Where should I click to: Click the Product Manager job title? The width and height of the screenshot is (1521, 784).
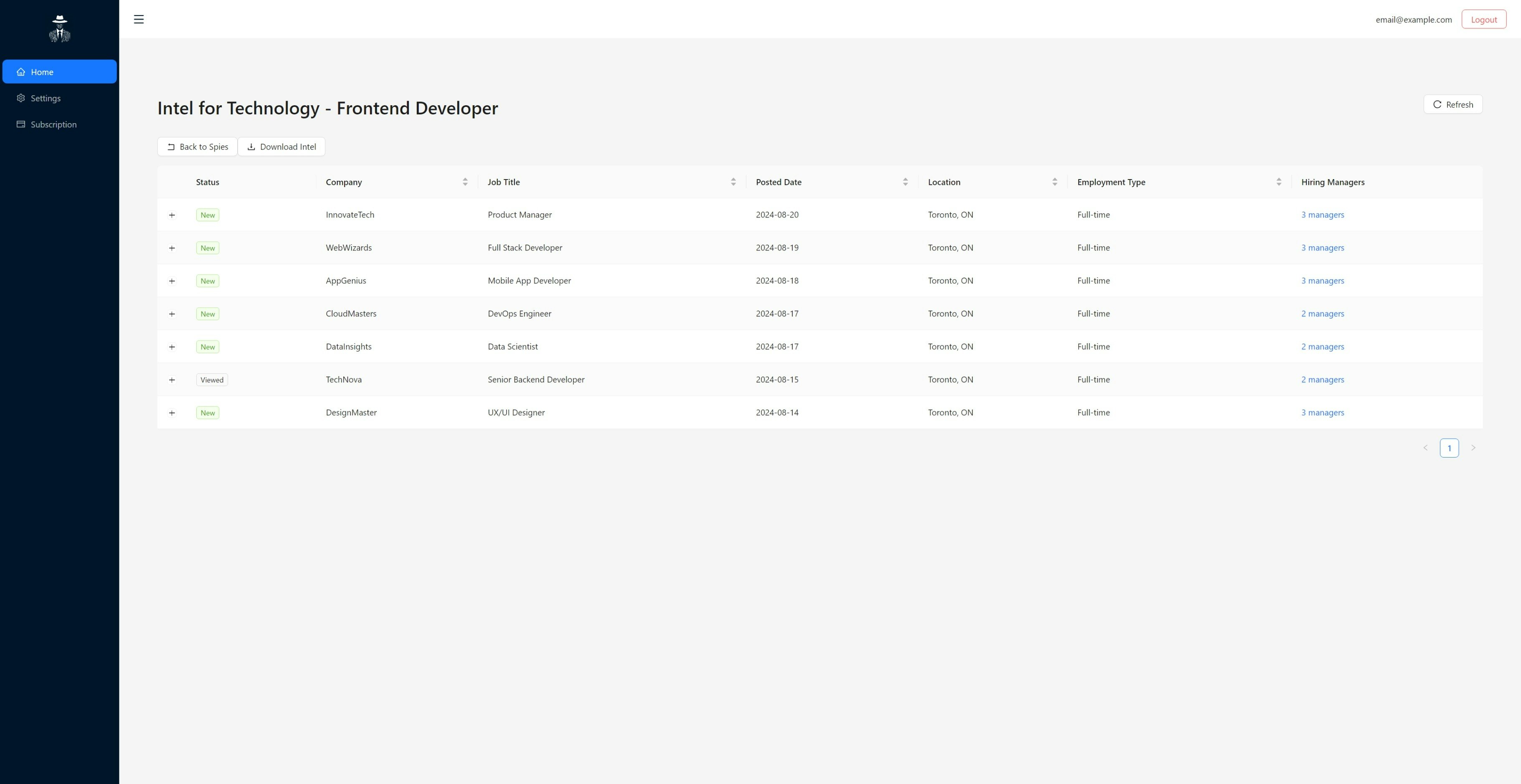[520, 214]
